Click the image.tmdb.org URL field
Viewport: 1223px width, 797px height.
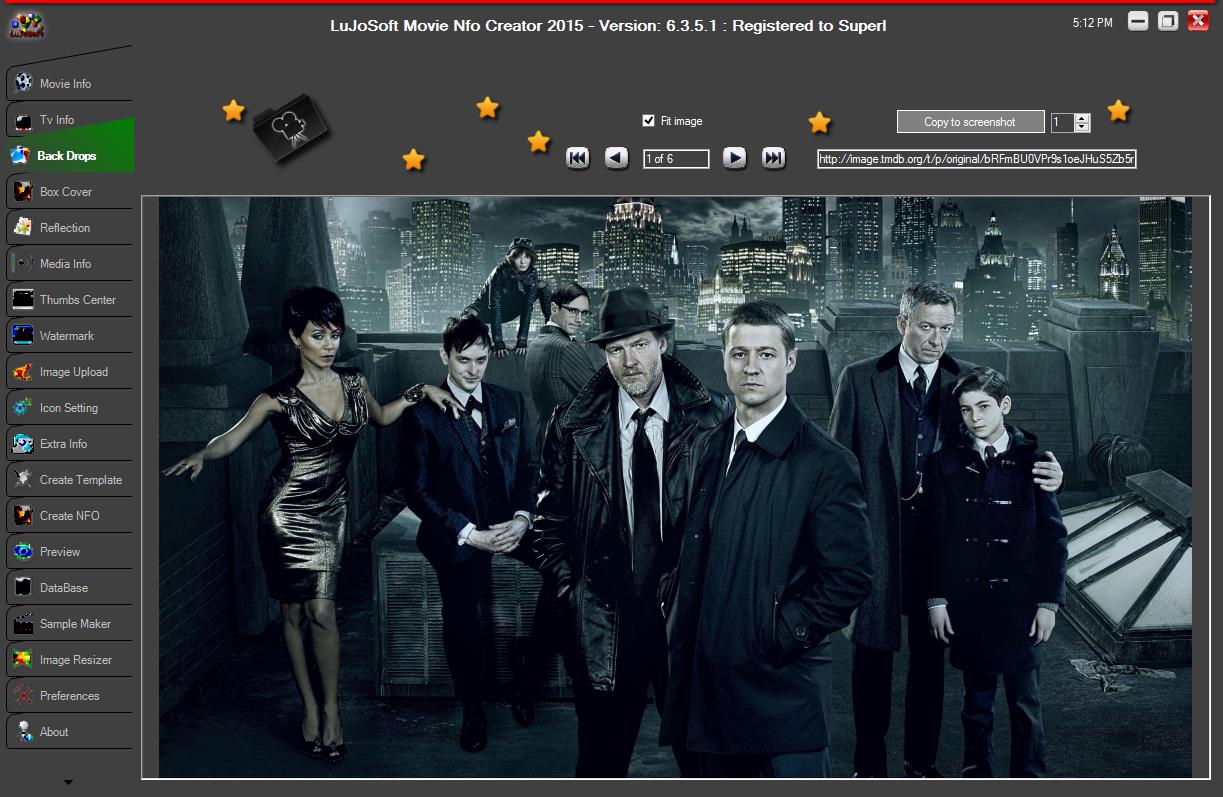coord(977,158)
